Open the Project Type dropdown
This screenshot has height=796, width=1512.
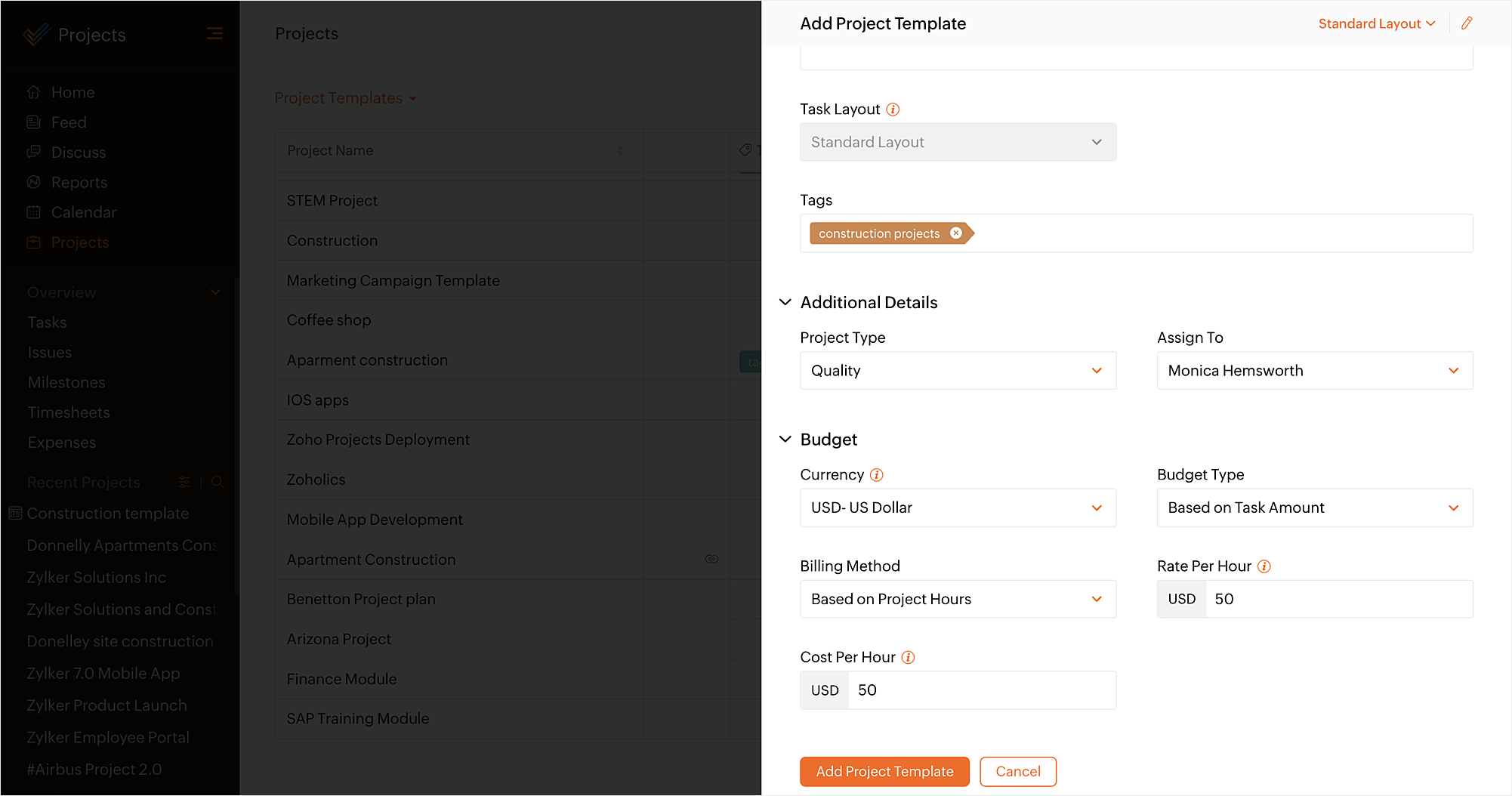[958, 371]
